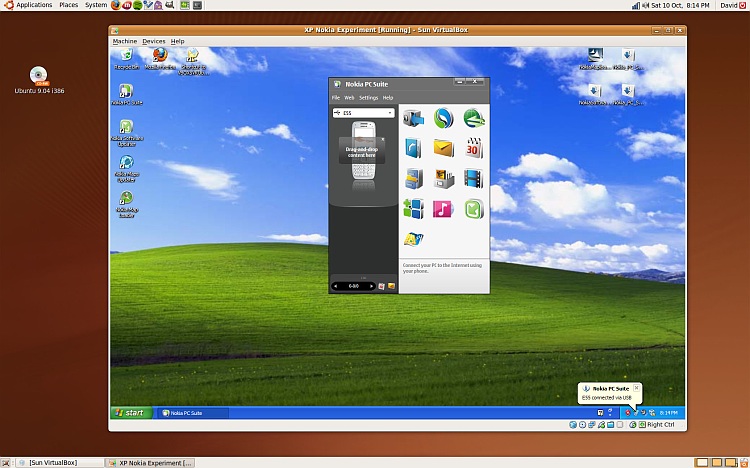Screen dimensions: 750x468
Task: Open the blue-and-green swirl Synchronize icon
Action: 443,118
